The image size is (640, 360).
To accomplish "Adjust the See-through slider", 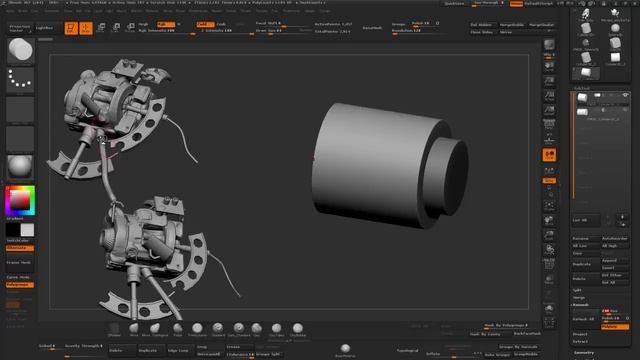I will 488,3.
